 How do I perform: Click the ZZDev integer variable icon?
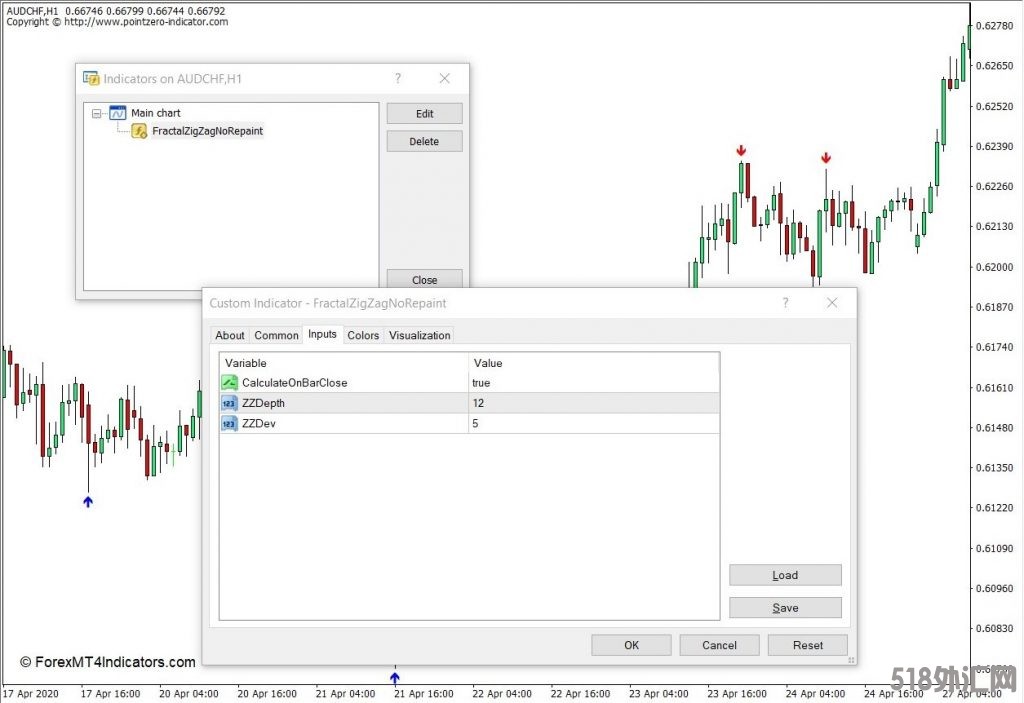(x=229, y=423)
